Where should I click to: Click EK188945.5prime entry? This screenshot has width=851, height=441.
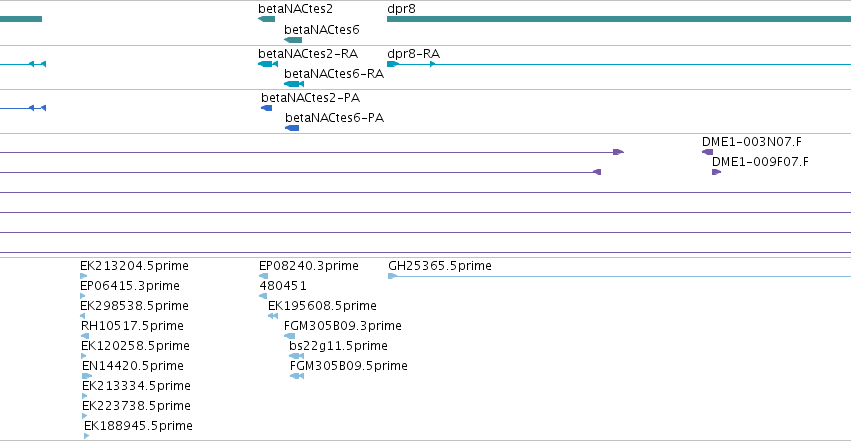(87, 436)
